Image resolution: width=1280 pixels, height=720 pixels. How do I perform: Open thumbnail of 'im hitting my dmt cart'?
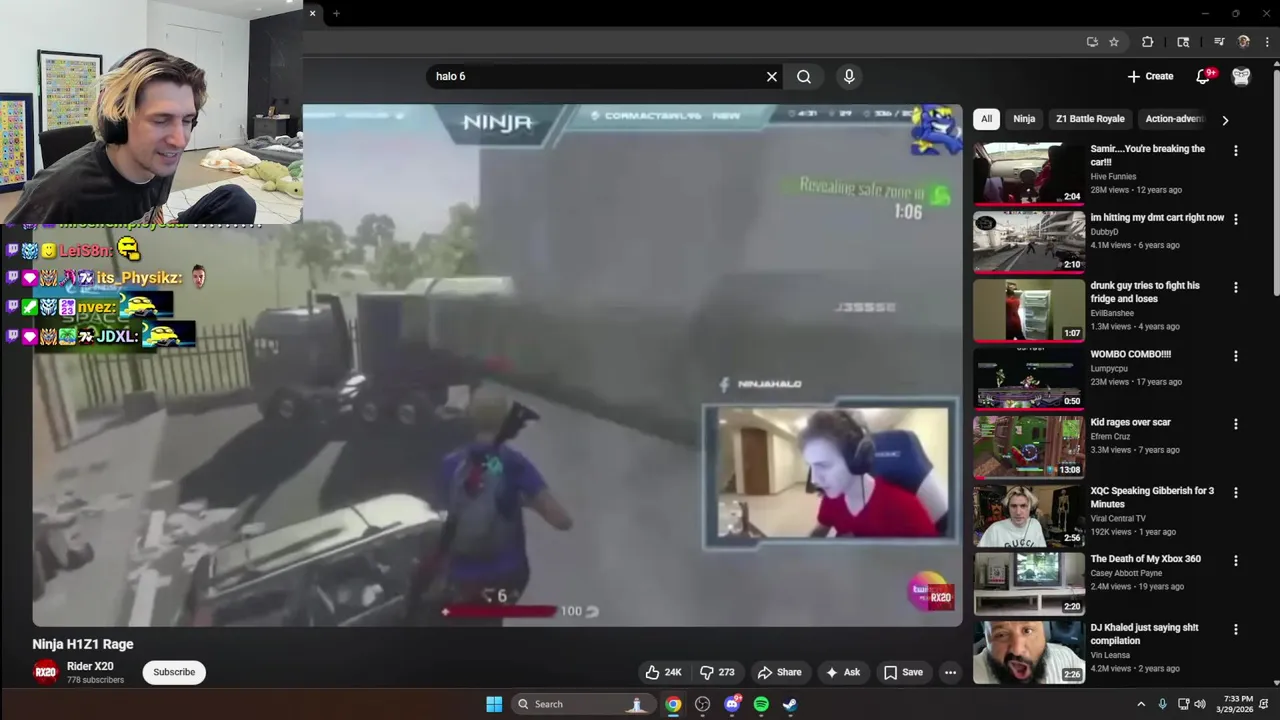[1029, 241]
